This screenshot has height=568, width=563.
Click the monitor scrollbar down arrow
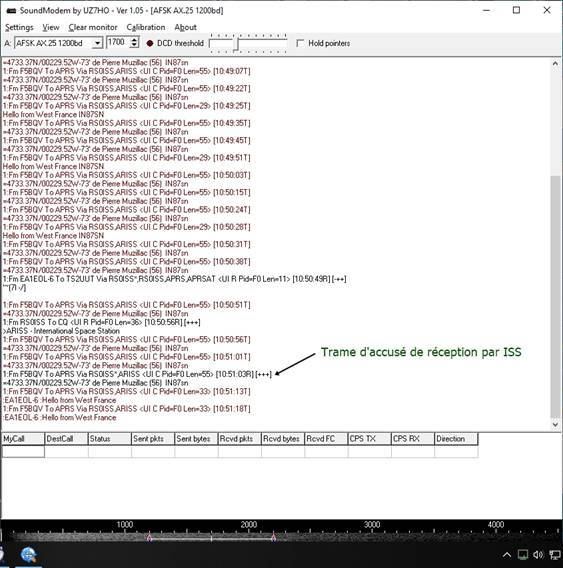(x=555, y=424)
